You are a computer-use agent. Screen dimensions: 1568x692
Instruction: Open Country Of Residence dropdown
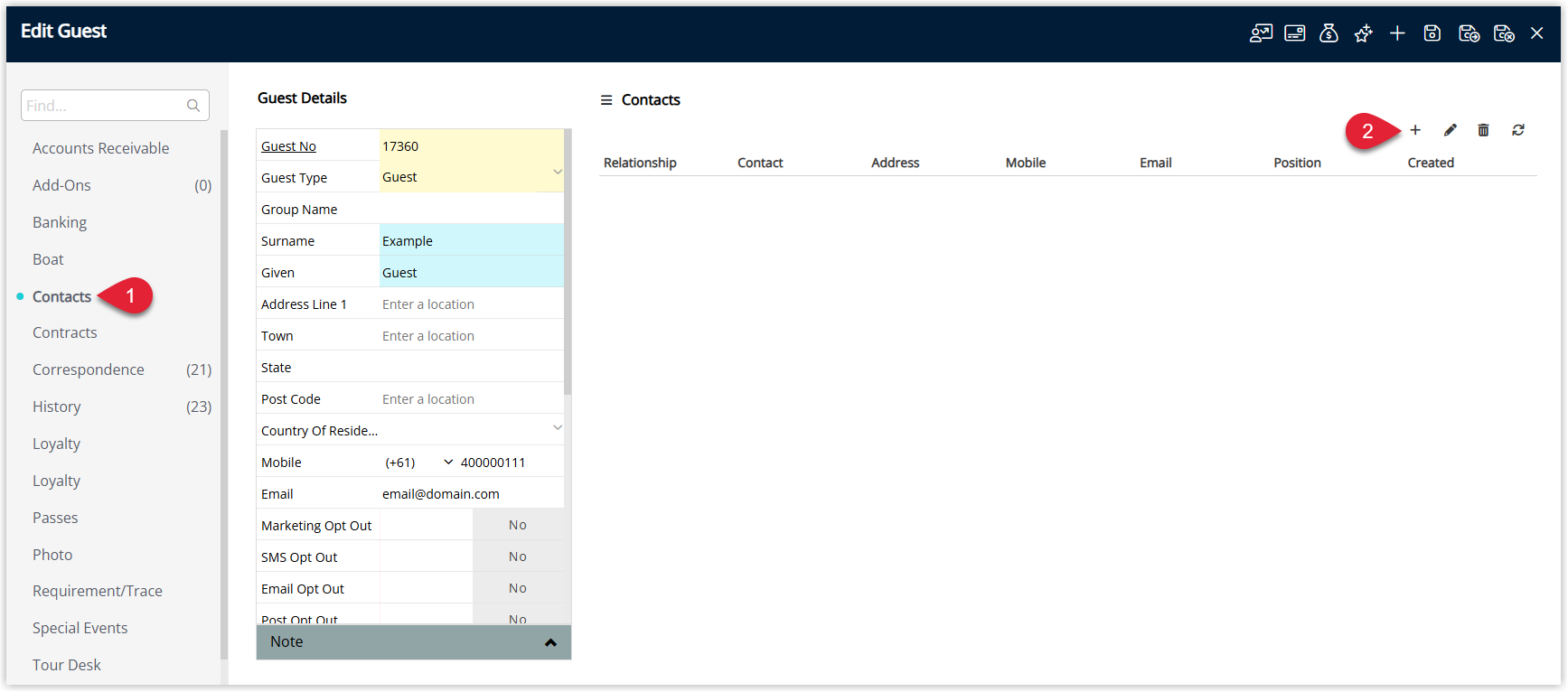pyautogui.click(x=558, y=427)
